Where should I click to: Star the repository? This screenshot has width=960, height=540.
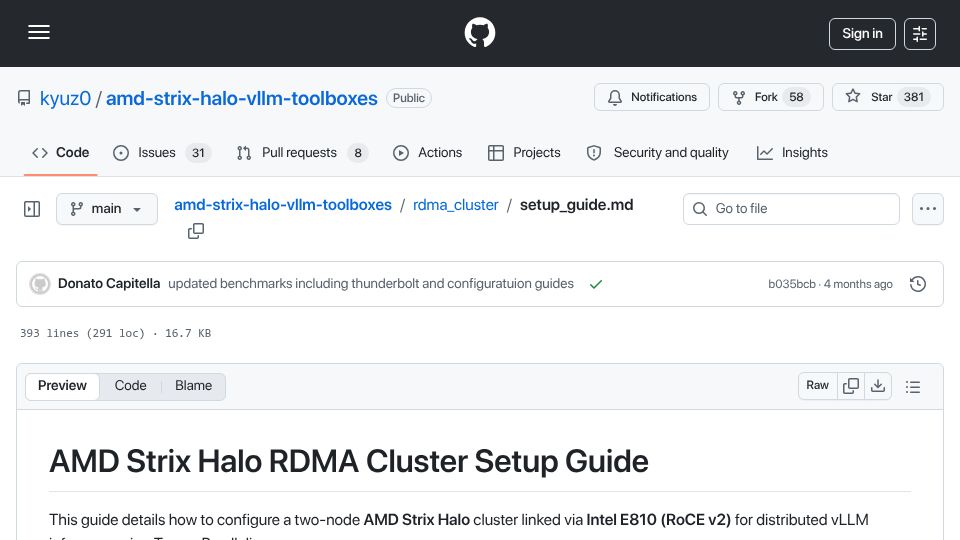[x=887, y=97]
